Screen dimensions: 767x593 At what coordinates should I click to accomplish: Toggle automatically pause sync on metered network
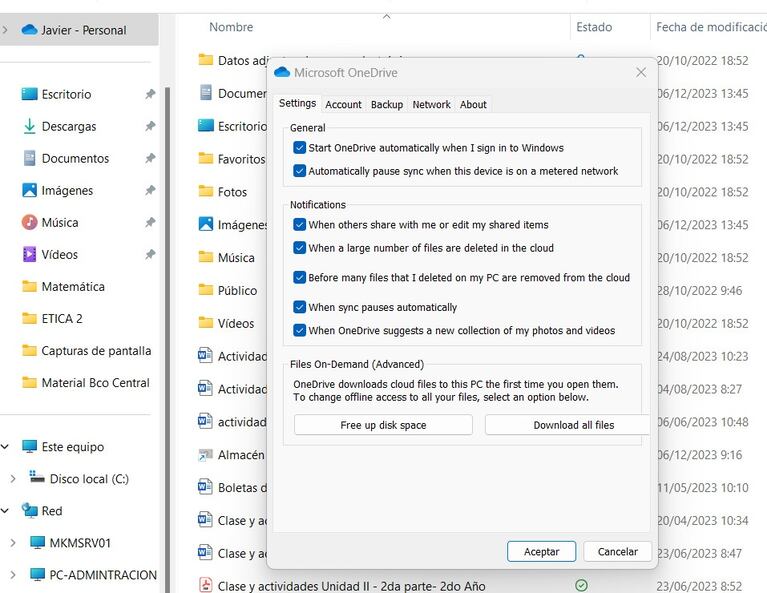299,171
